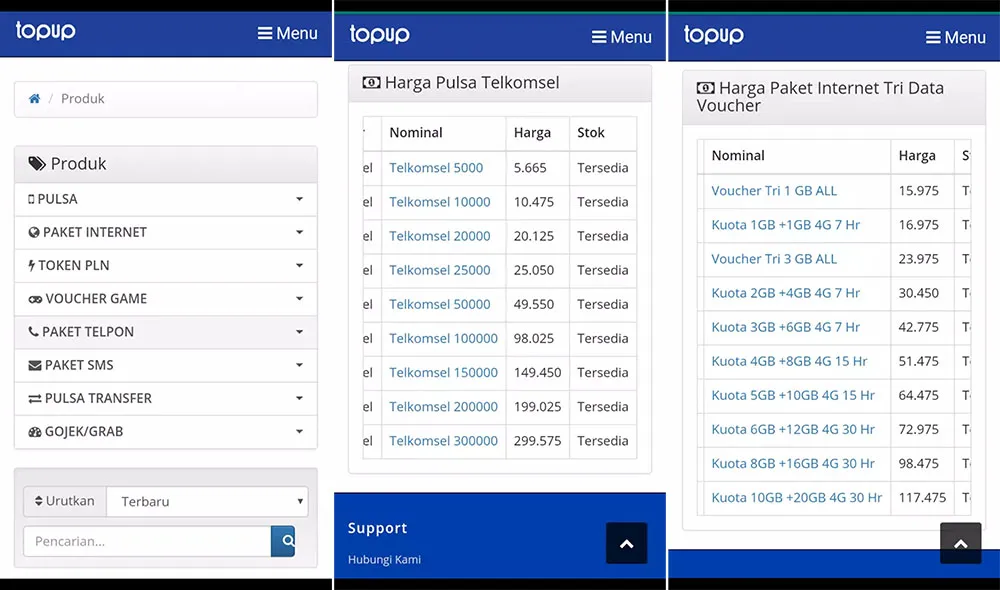
Task: Expand the TOKEN PLN category
Action: point(166,265)
